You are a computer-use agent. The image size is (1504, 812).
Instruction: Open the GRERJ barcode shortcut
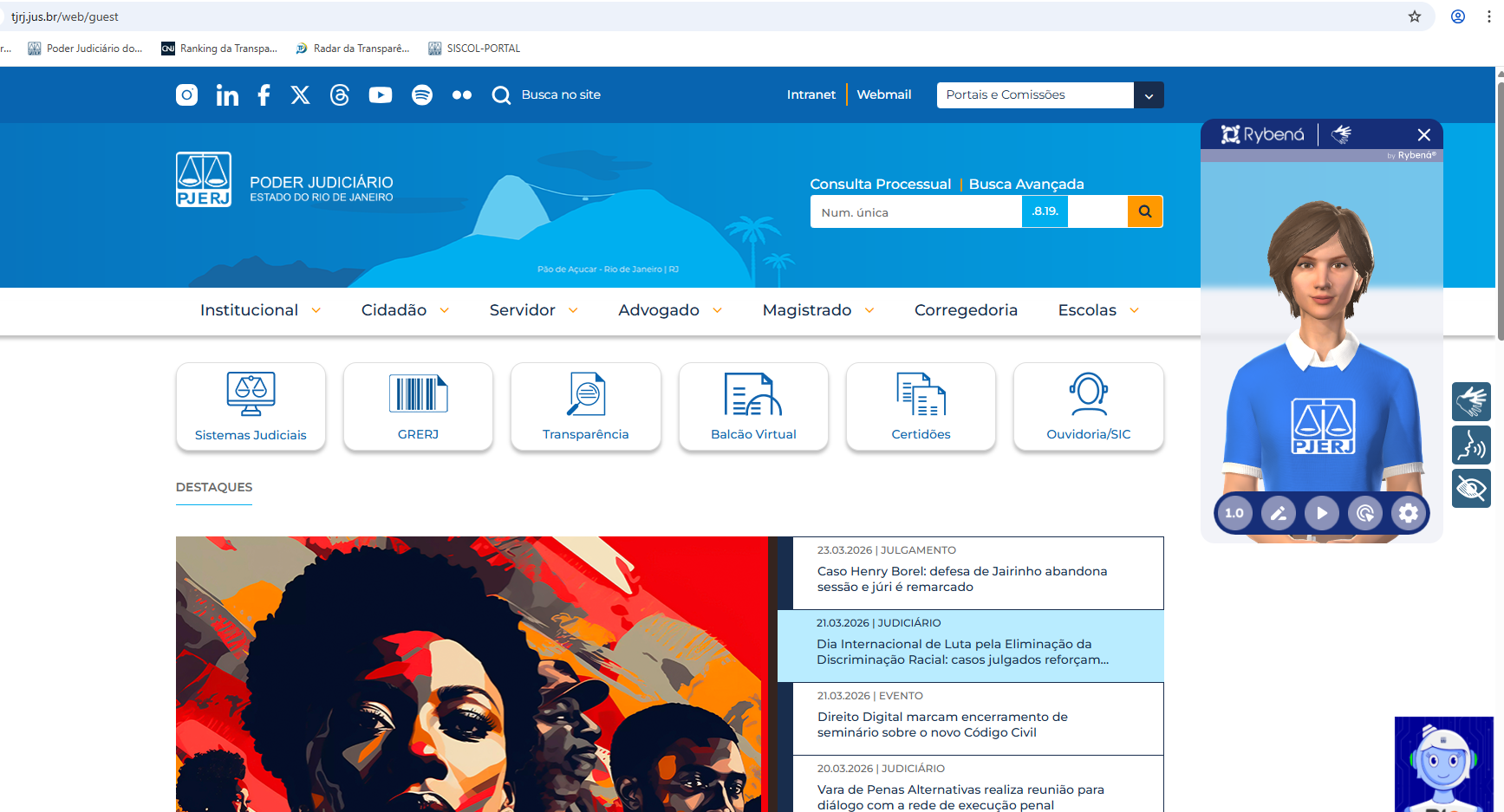418,407
